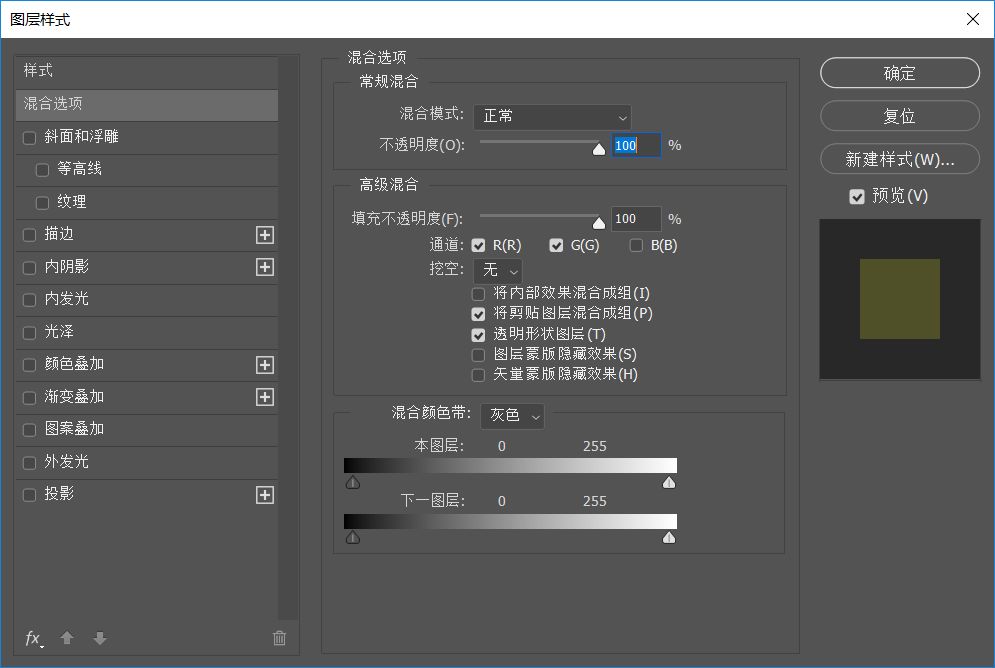
Task: Select the 外发光 style entry
Action: pyautogui.click(x=67, y=462)
